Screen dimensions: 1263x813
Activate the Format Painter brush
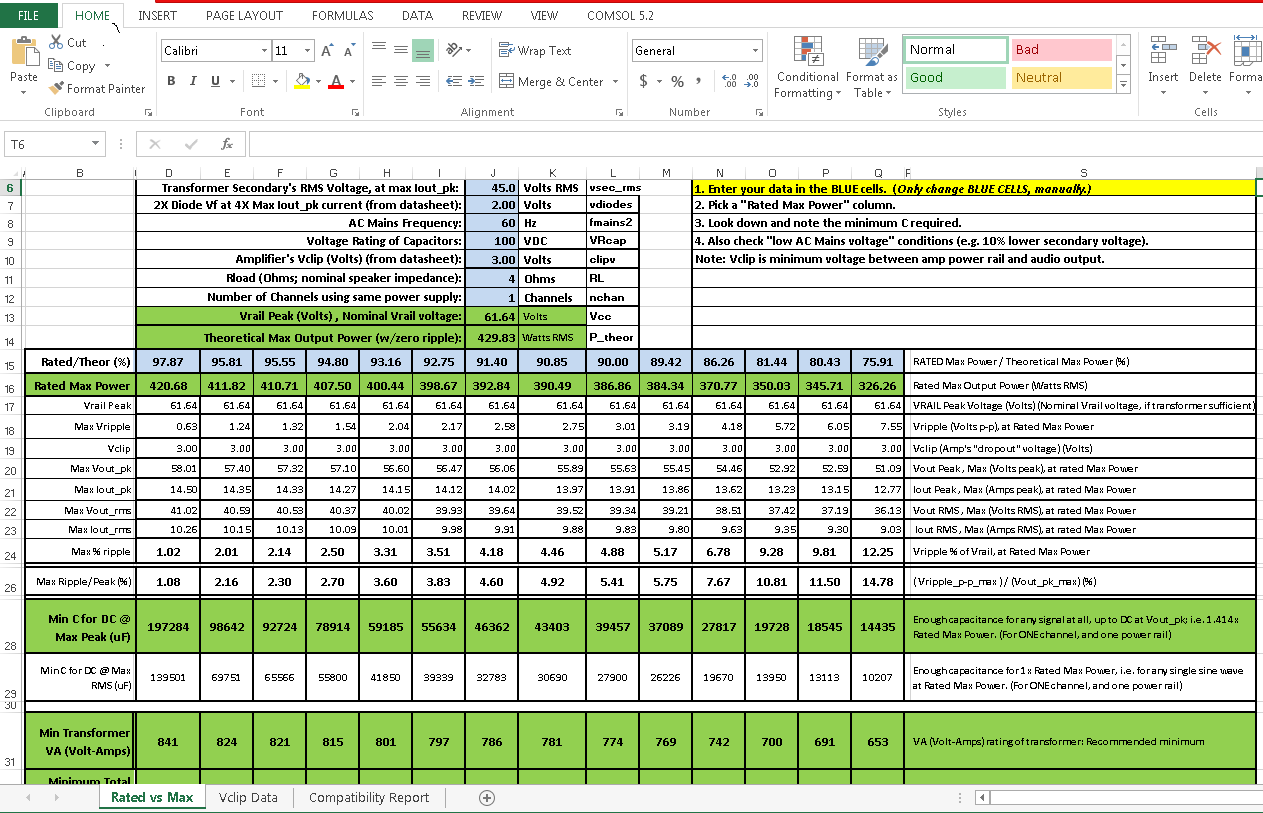click(x=57, y=89)
